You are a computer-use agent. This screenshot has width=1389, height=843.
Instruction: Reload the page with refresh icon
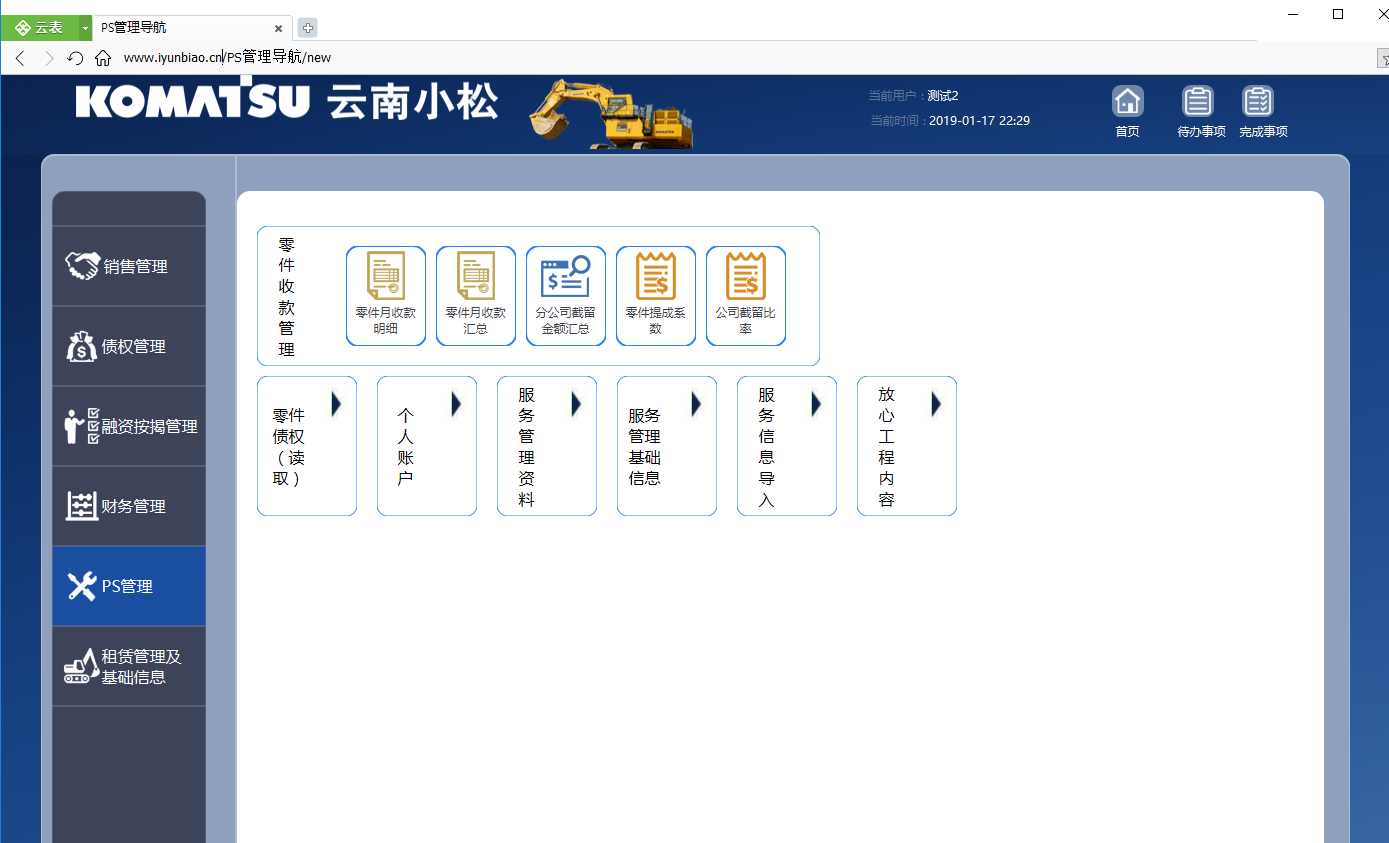click(x=75, y=58)
